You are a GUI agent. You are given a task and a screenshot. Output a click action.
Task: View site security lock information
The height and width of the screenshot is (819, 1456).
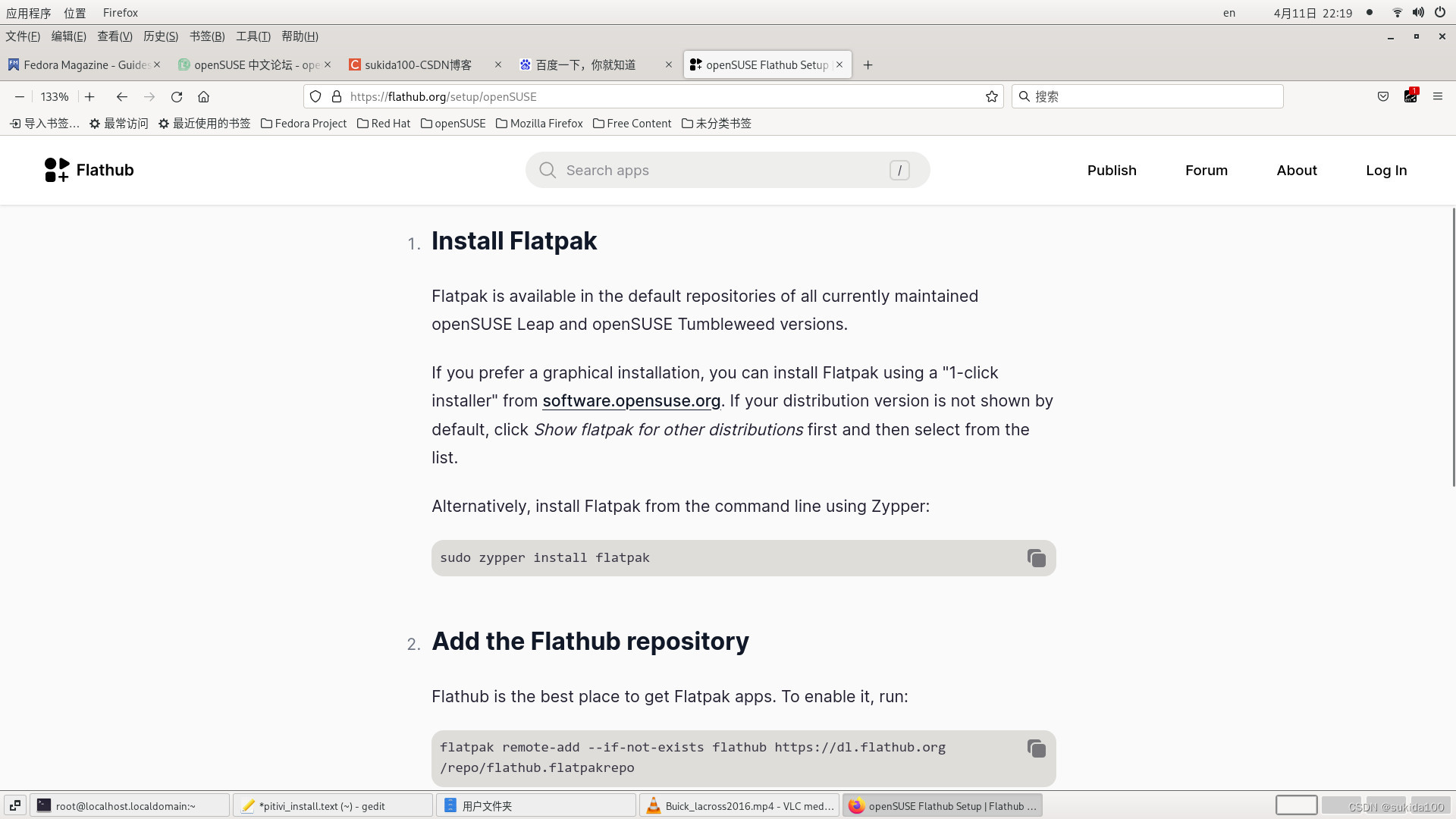[337, 96]
